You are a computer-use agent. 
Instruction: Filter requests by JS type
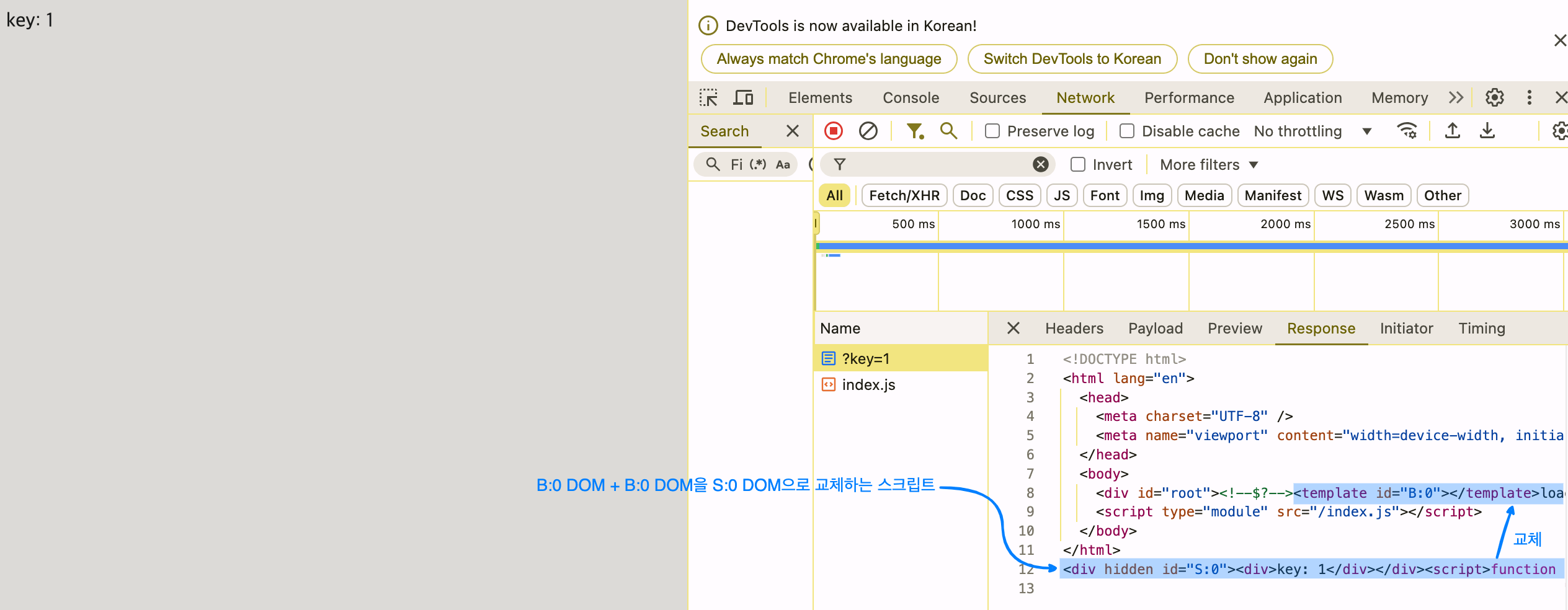[1062, 195]
